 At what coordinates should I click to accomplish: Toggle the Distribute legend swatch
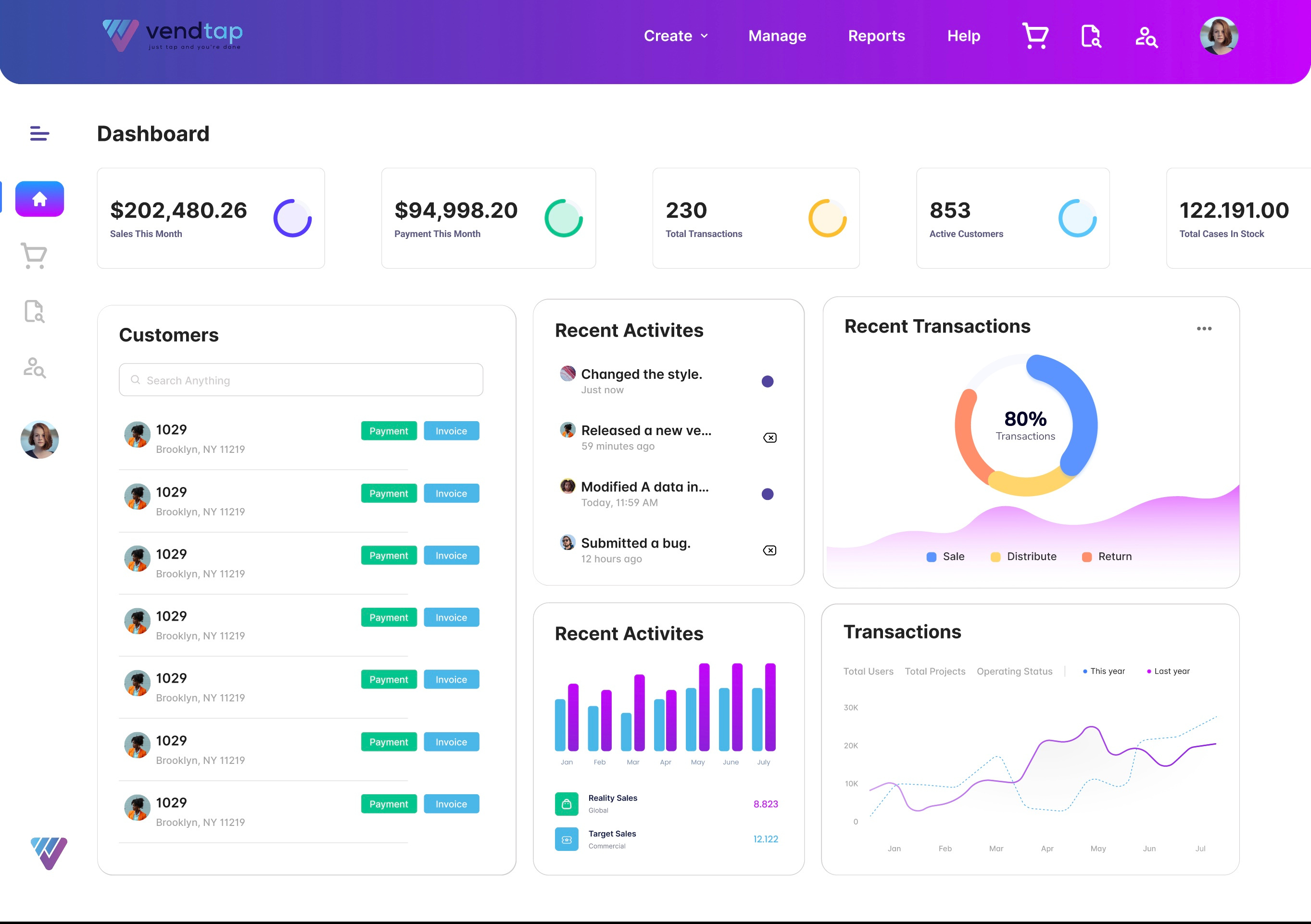tap(995, 557)
